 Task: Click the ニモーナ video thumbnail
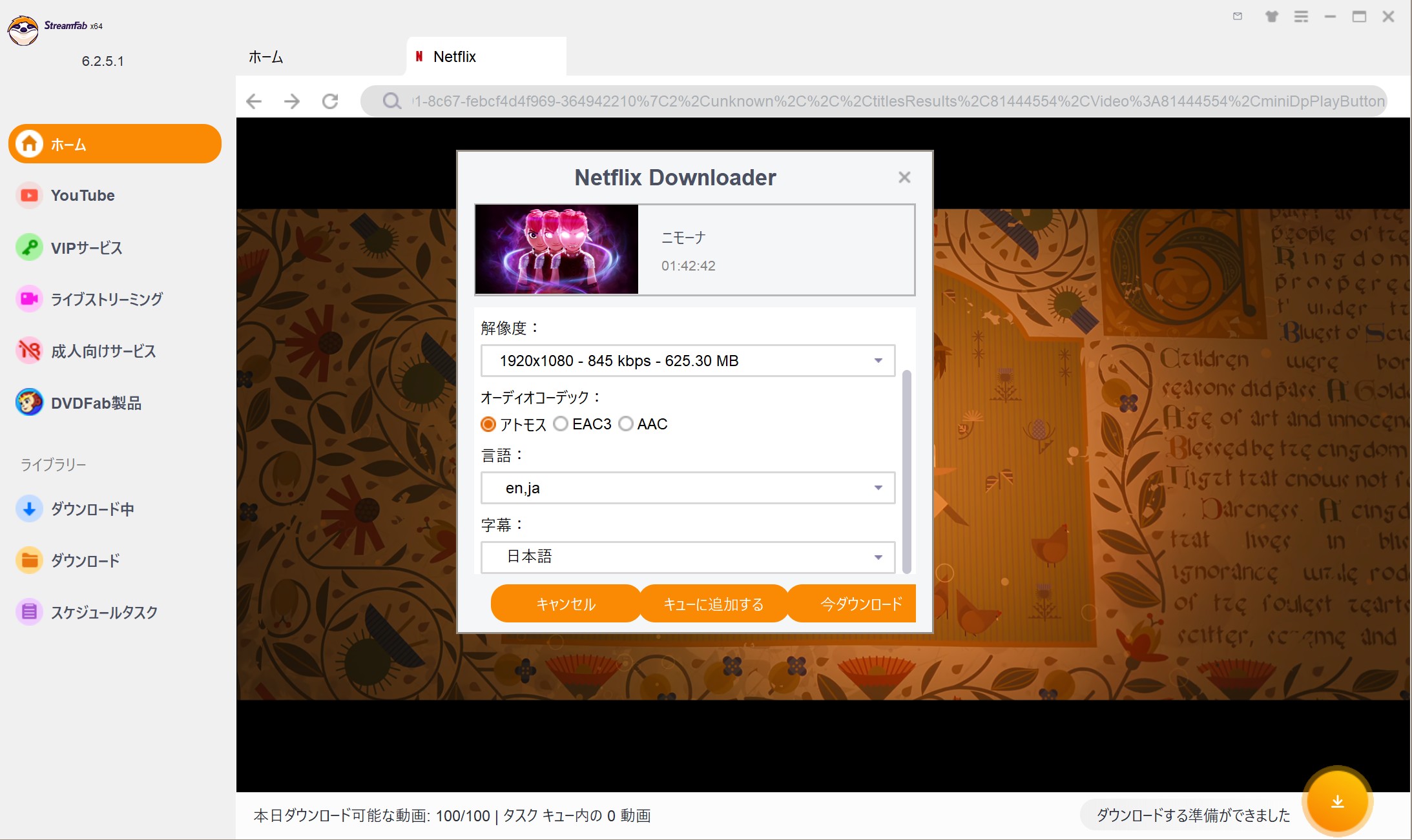point(557,249)
